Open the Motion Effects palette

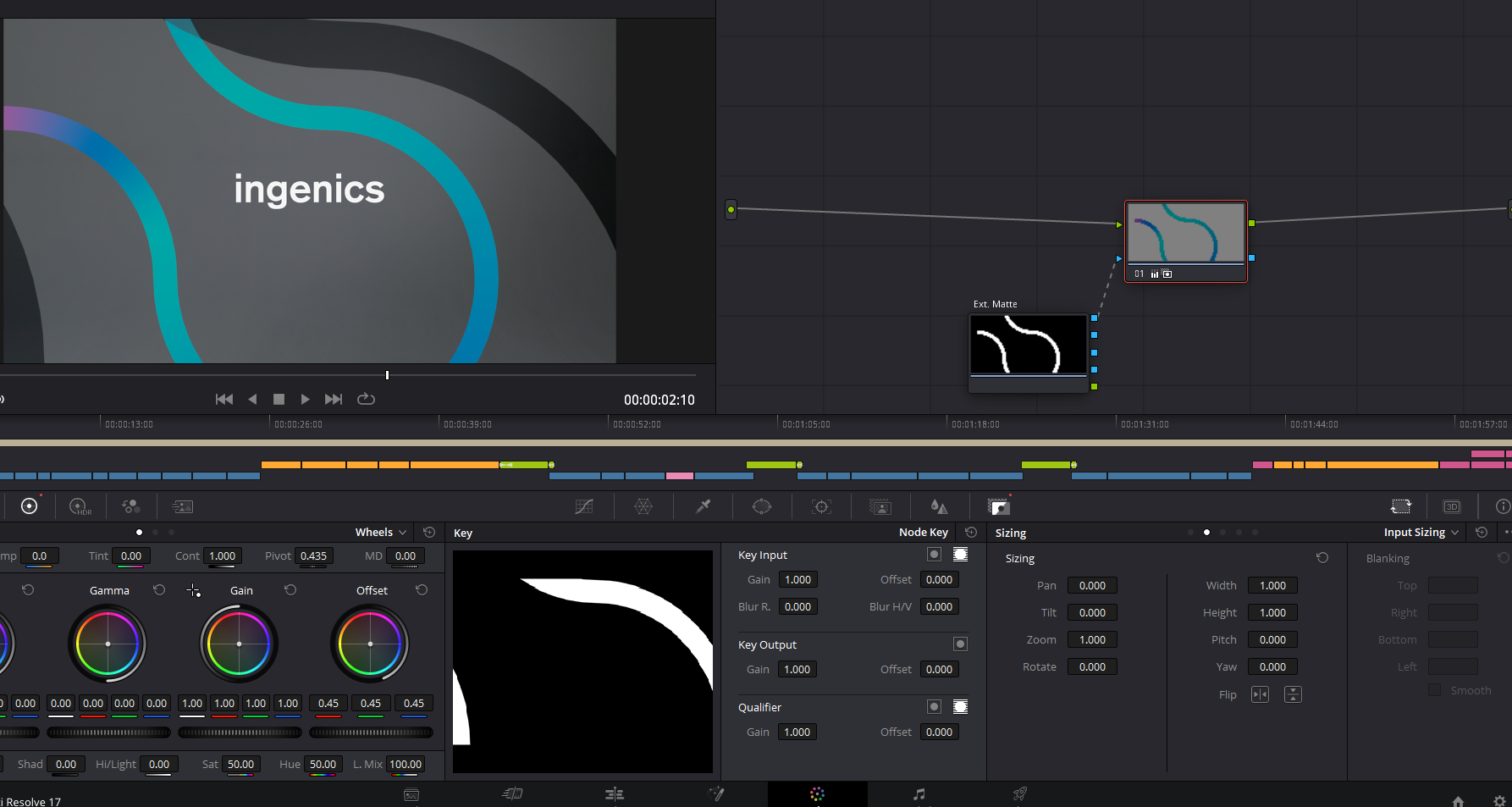pyautogui.click(x=183, y=506)
